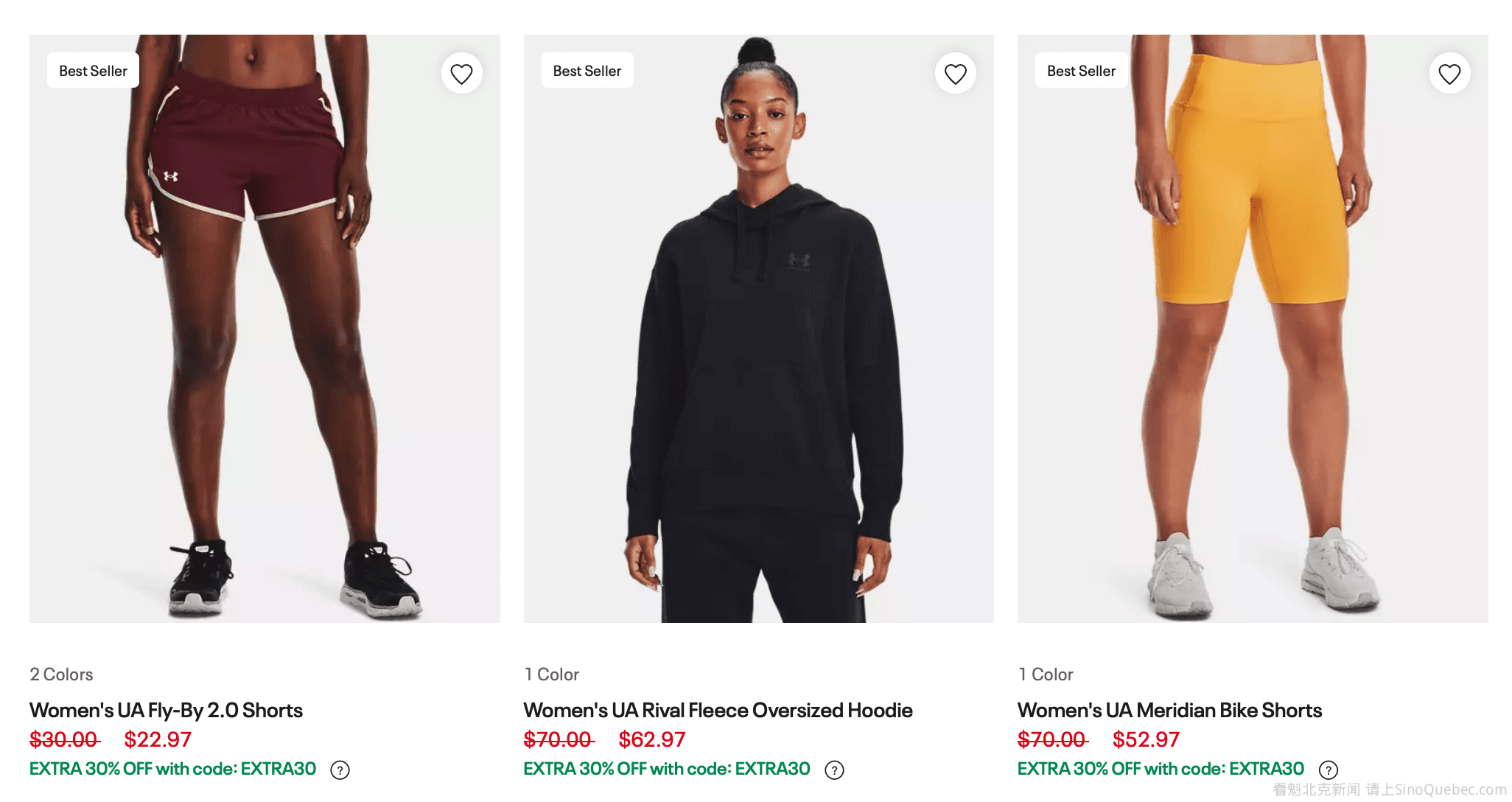Click the $22.97 sale price
1512x802 pixels.
pyautogui.click(x=158, y=739)
